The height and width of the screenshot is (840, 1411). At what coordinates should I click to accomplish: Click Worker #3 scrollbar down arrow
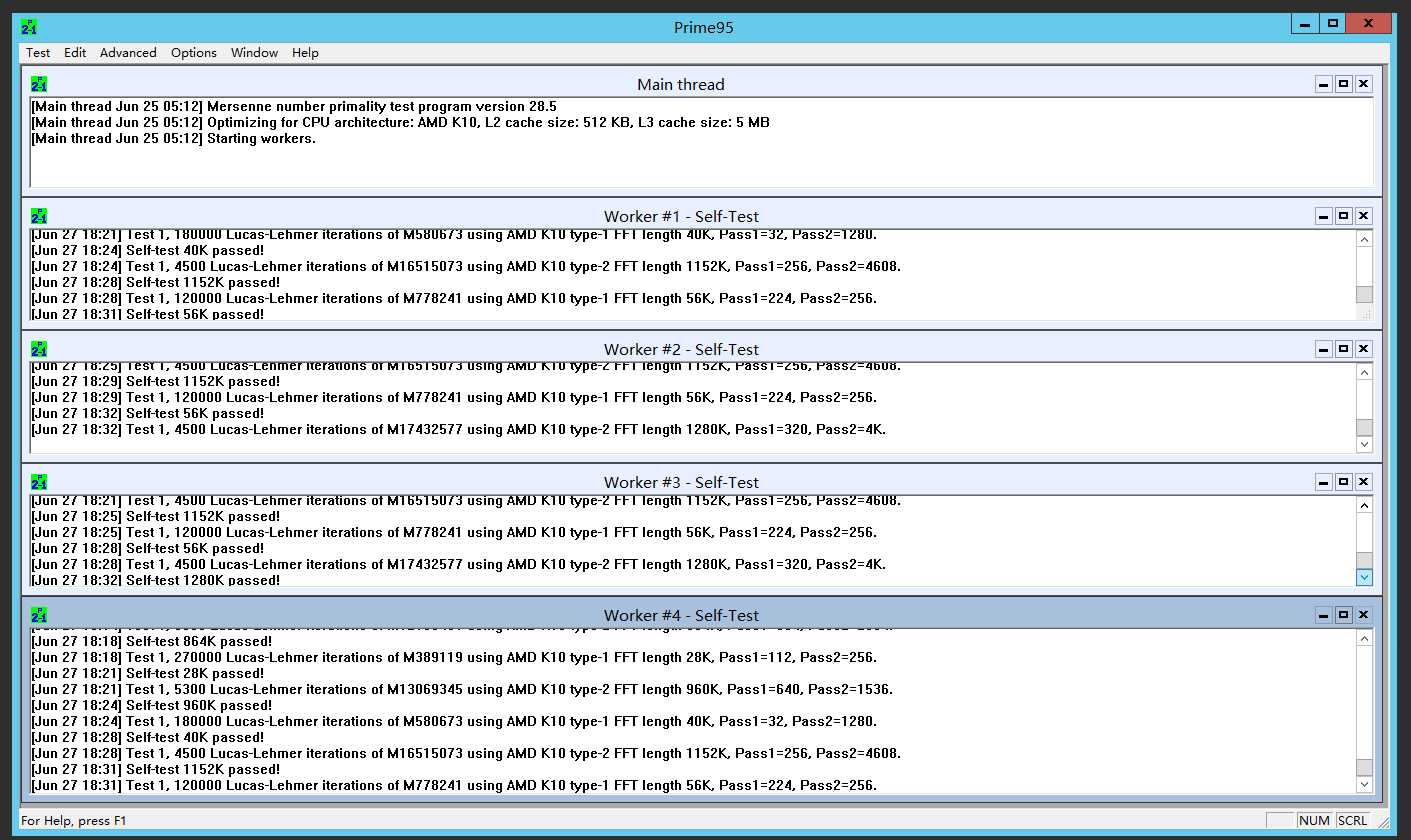point(1364,577)
